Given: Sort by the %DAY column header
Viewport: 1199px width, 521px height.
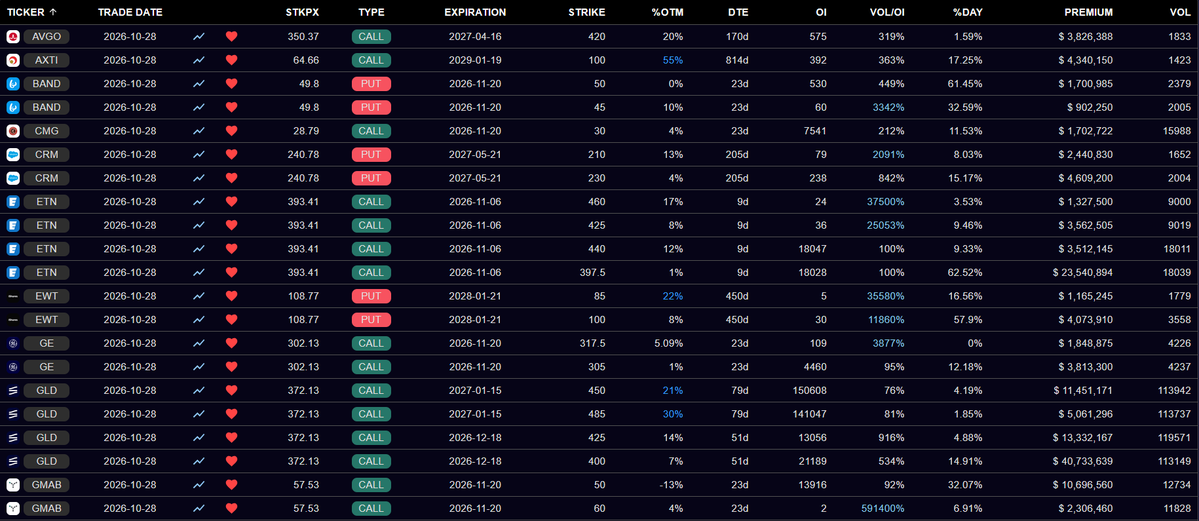Looking at the screenshot, I should tap(967, 12).
